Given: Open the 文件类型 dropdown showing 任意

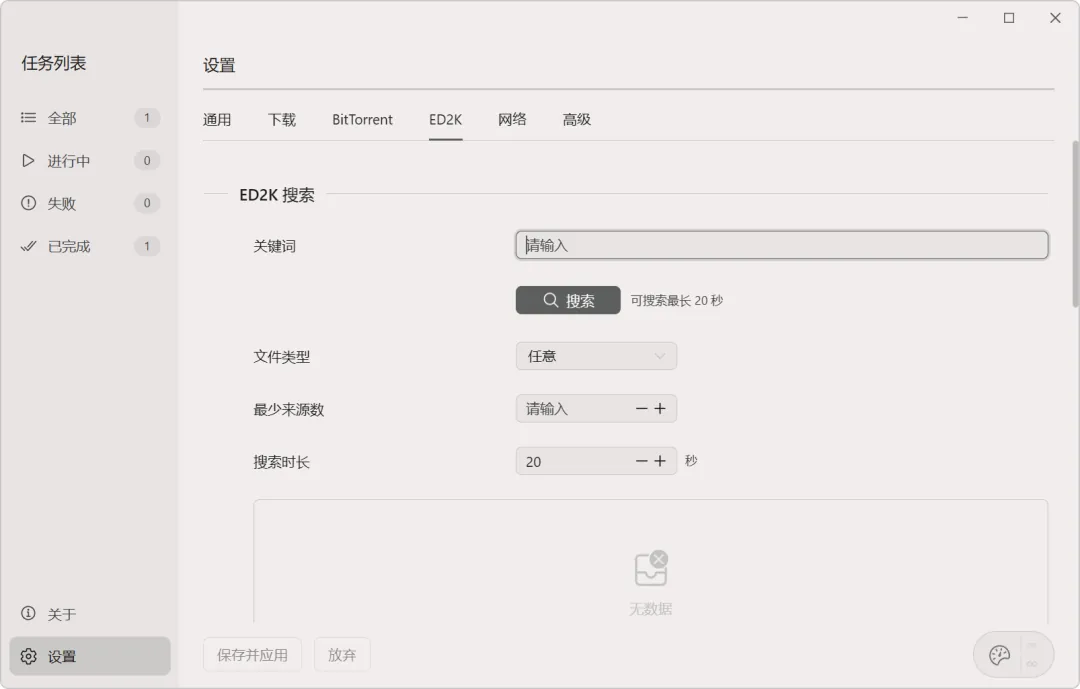Looking at the screenshot, I should point(596,356).
